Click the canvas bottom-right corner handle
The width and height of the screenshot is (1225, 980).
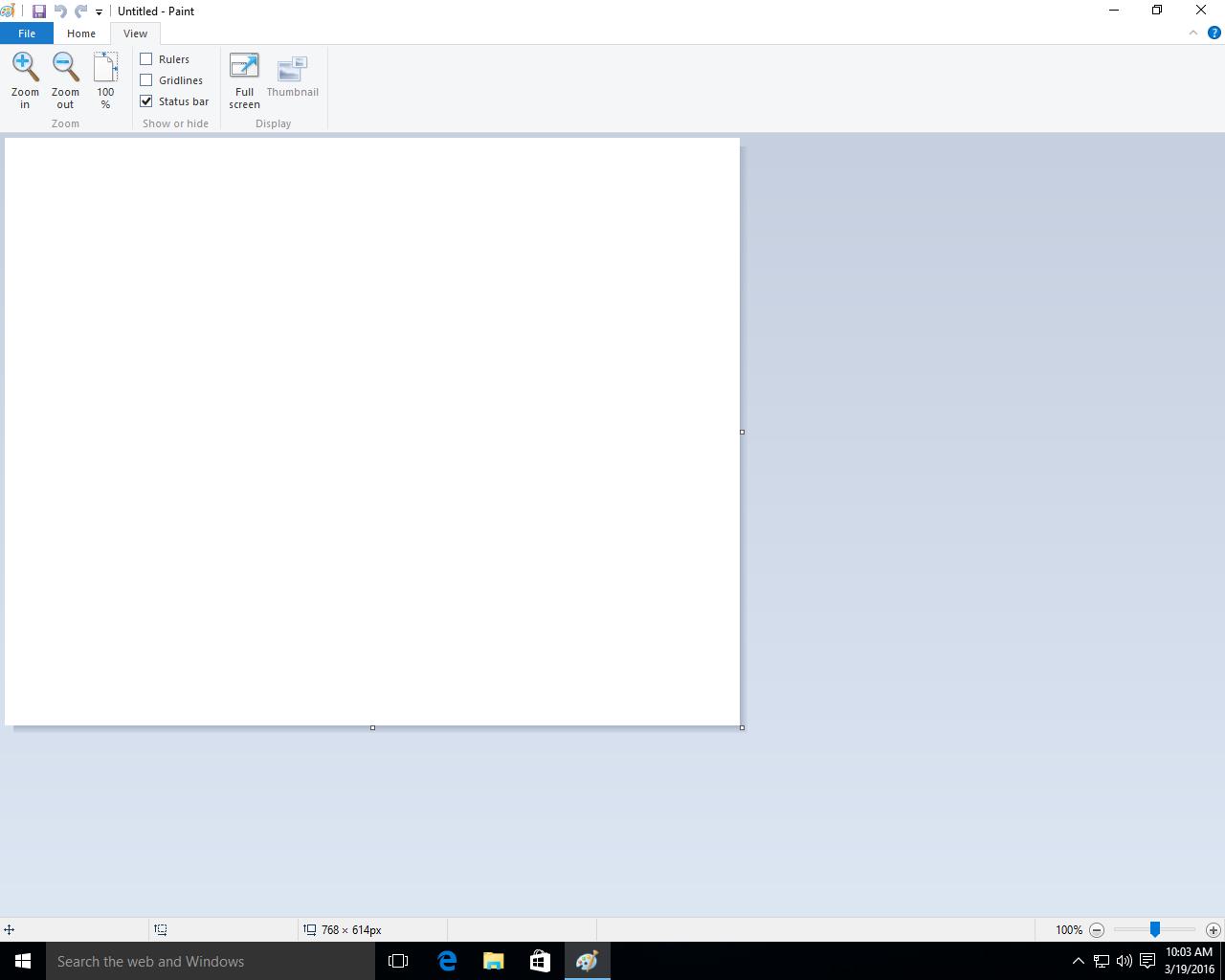(742, 727)
